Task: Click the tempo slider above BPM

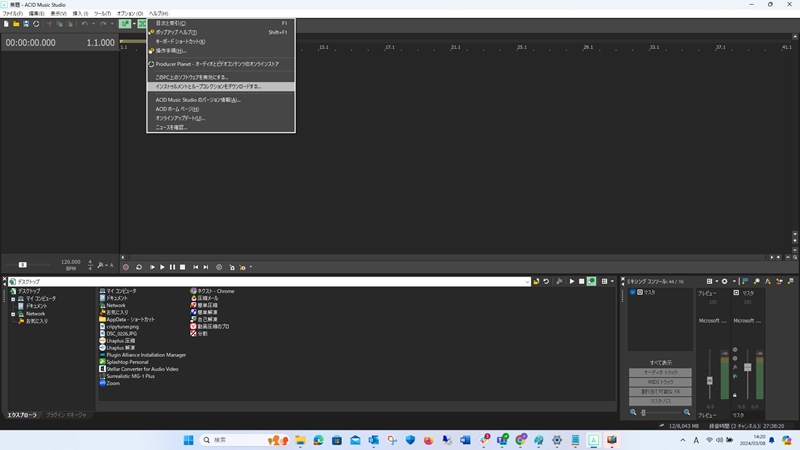Action: [22, 265]
